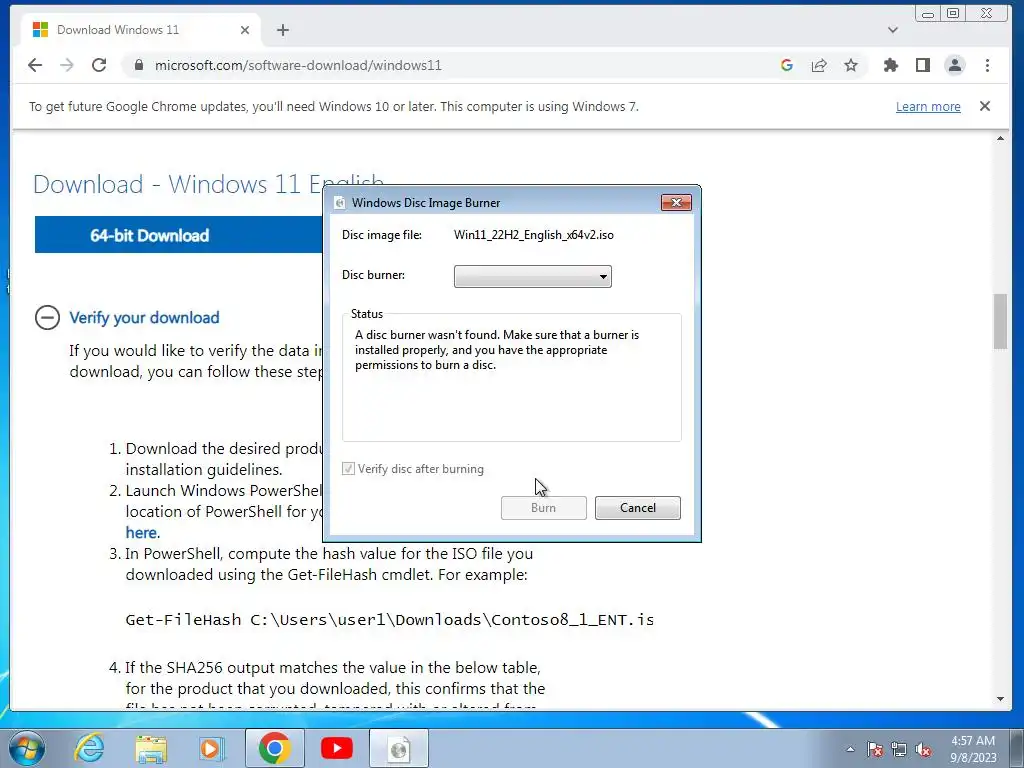Open the Disc burner dropdown
1024x768 pixels.
(532, 276)
